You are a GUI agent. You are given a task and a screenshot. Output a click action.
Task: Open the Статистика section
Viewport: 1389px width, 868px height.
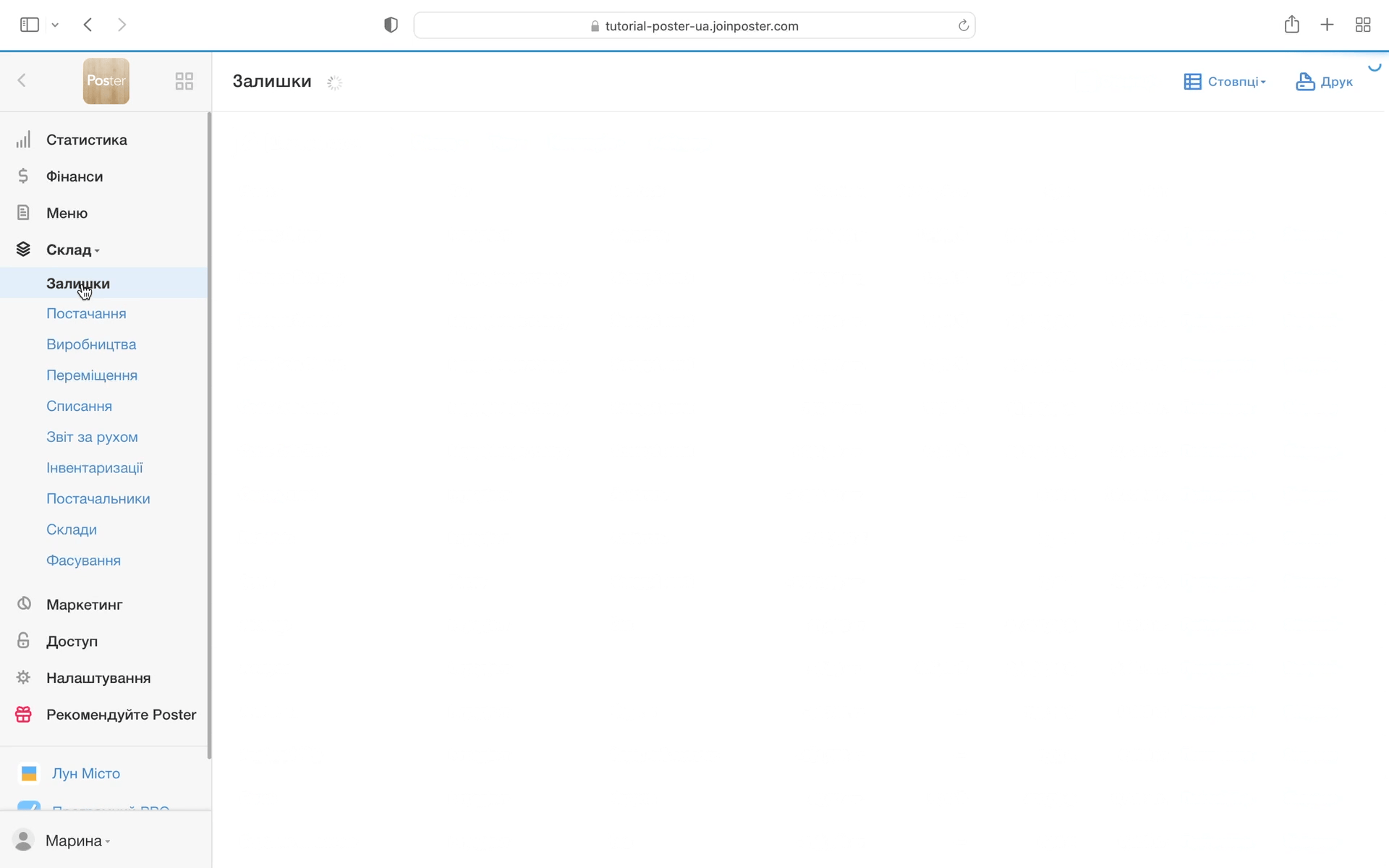point(86,140)
